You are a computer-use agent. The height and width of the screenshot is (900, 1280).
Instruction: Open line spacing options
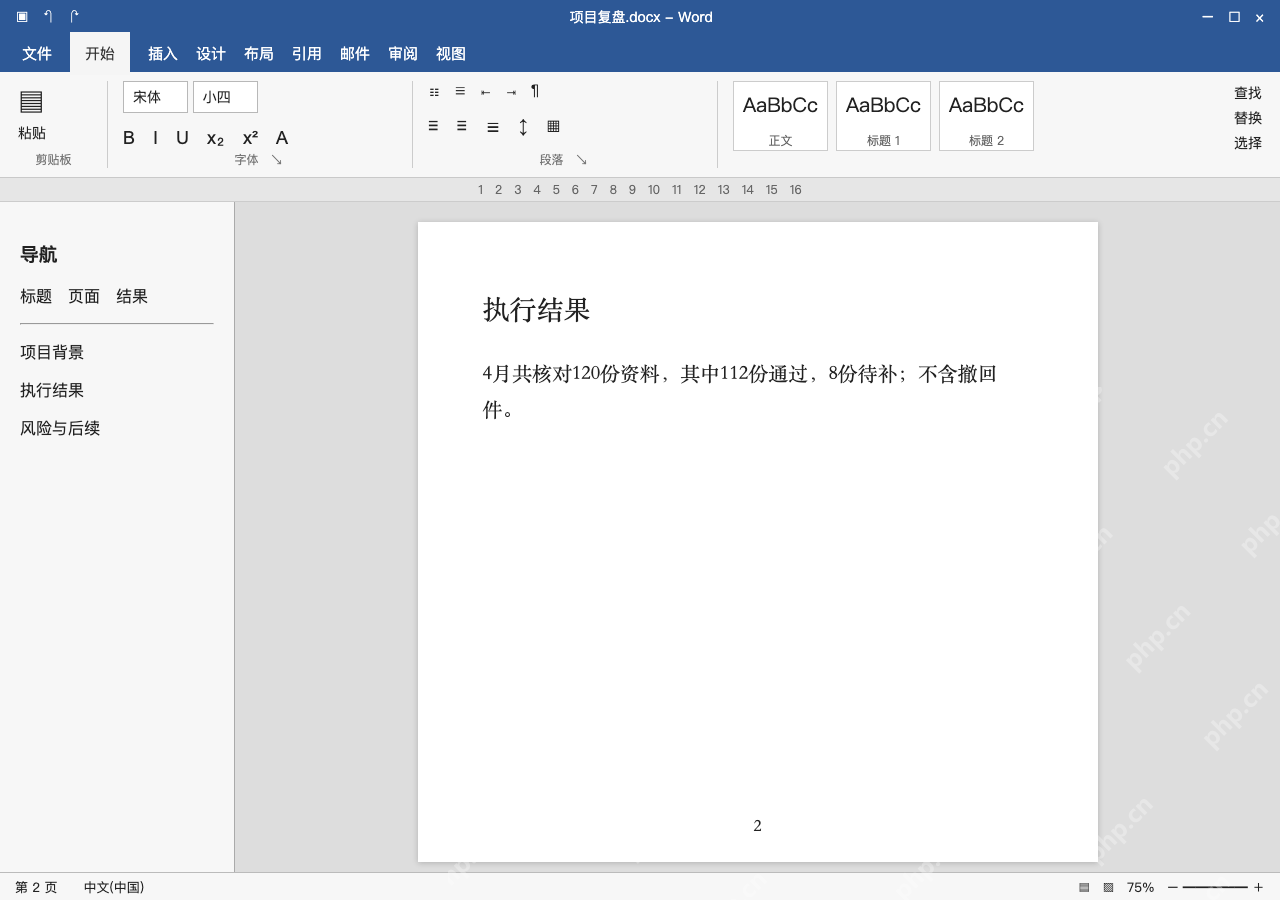(523, 127)
